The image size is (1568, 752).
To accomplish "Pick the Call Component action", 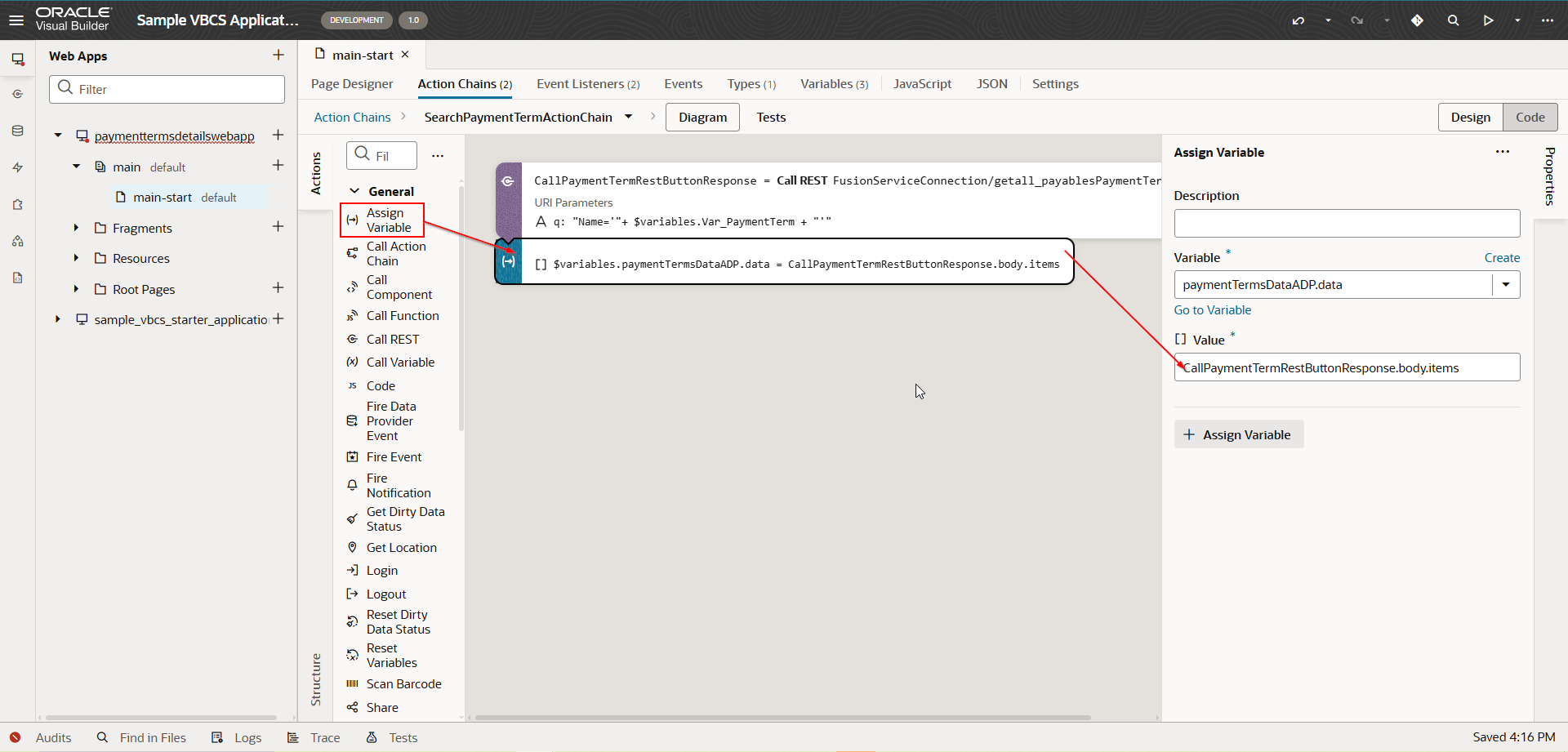I will pos(390,287).
